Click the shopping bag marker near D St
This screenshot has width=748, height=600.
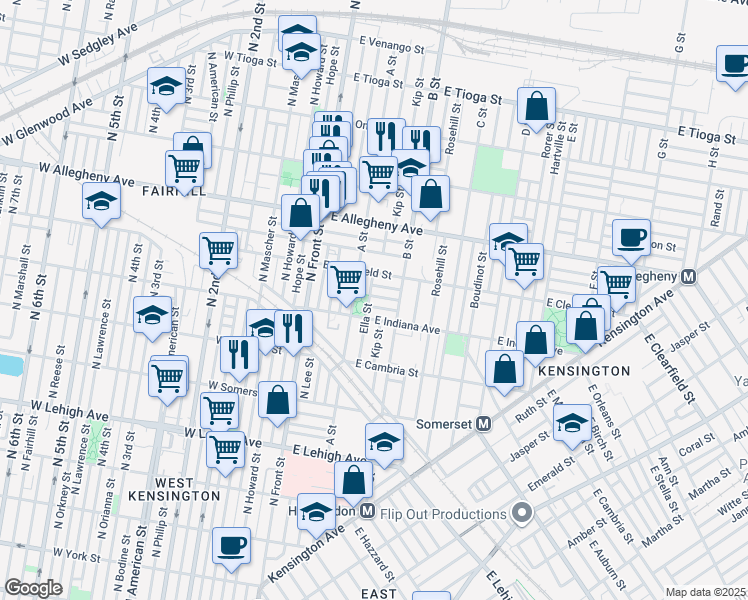536,107
